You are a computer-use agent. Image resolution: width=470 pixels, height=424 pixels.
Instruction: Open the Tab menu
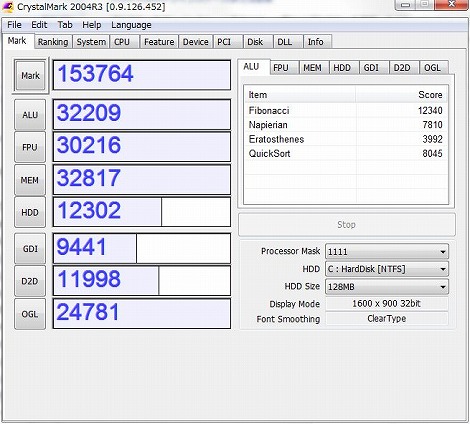point(65,25)
